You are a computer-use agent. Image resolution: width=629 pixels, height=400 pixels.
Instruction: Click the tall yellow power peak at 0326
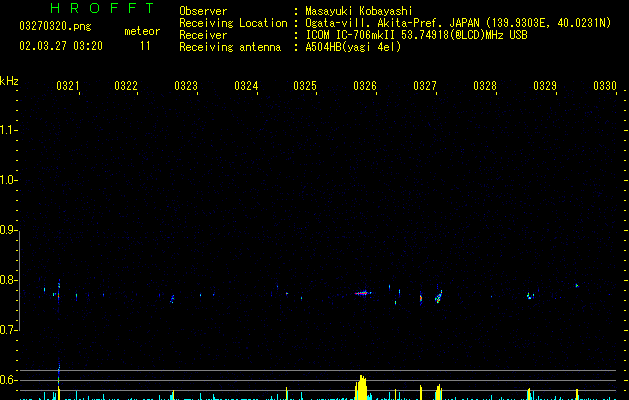(x=361, y=387)
